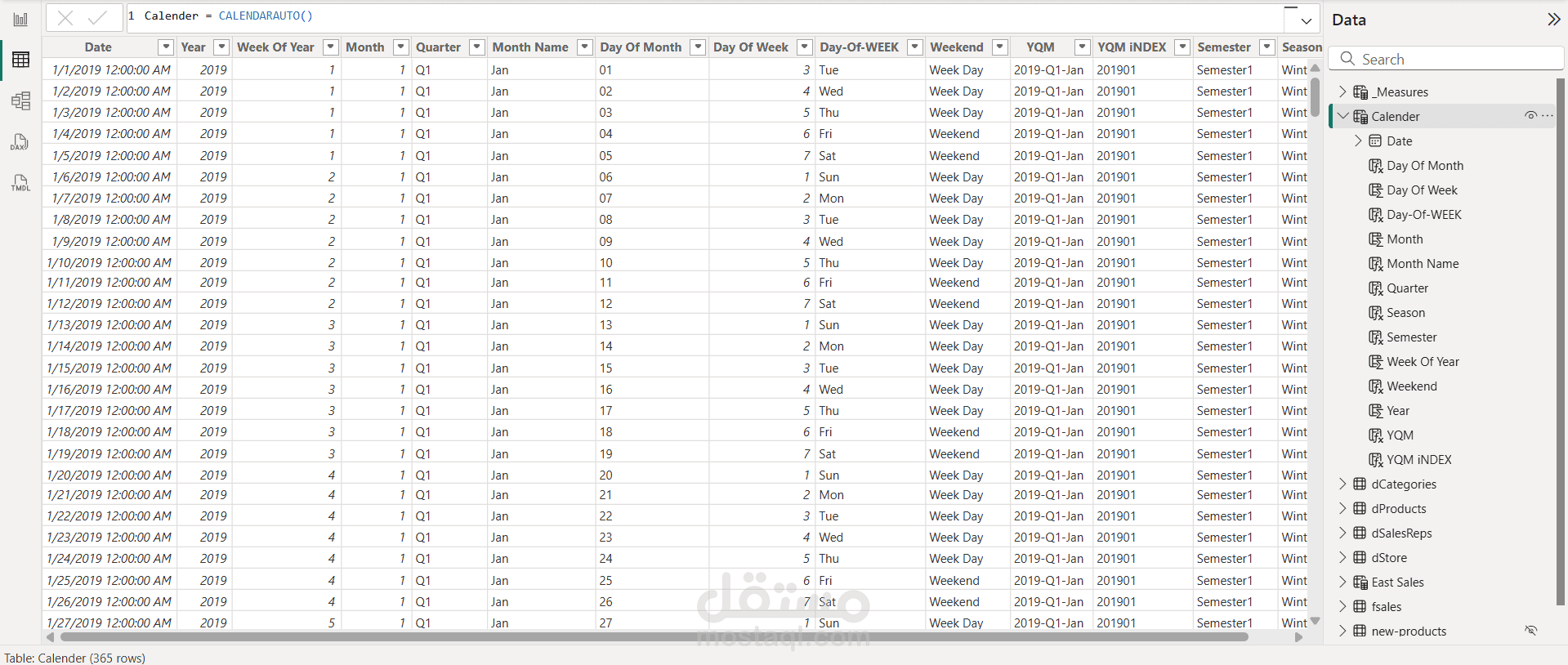
Task: Expand the formula bar with the chevron
Action: pyautogui.click(x=1307, y=21)
